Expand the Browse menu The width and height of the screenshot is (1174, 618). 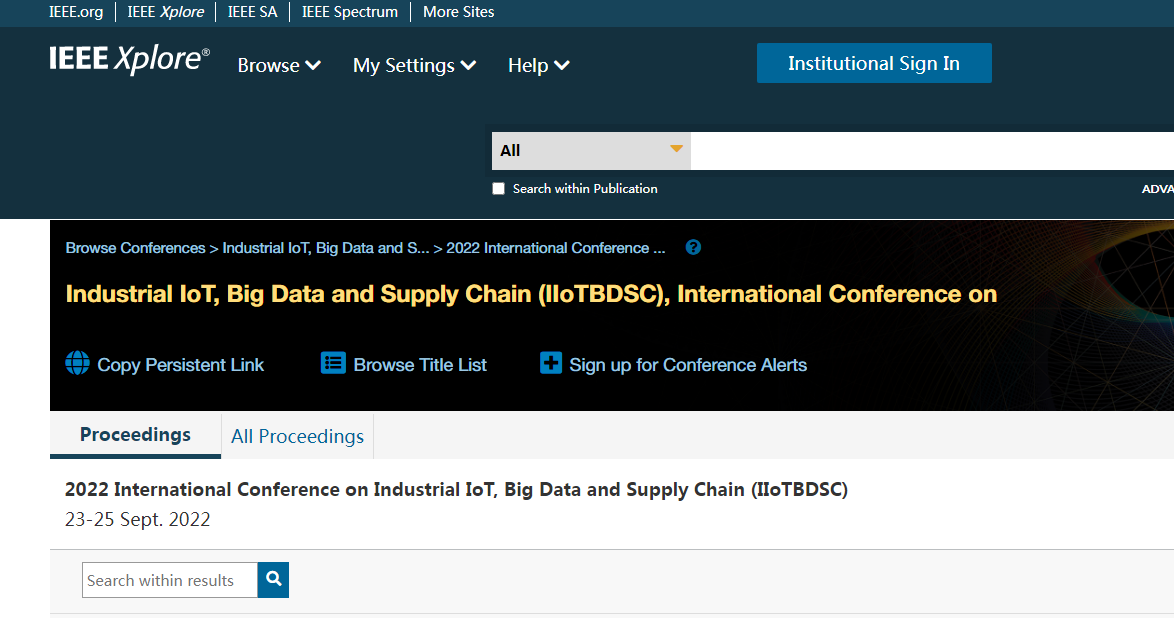coord(279,65)
